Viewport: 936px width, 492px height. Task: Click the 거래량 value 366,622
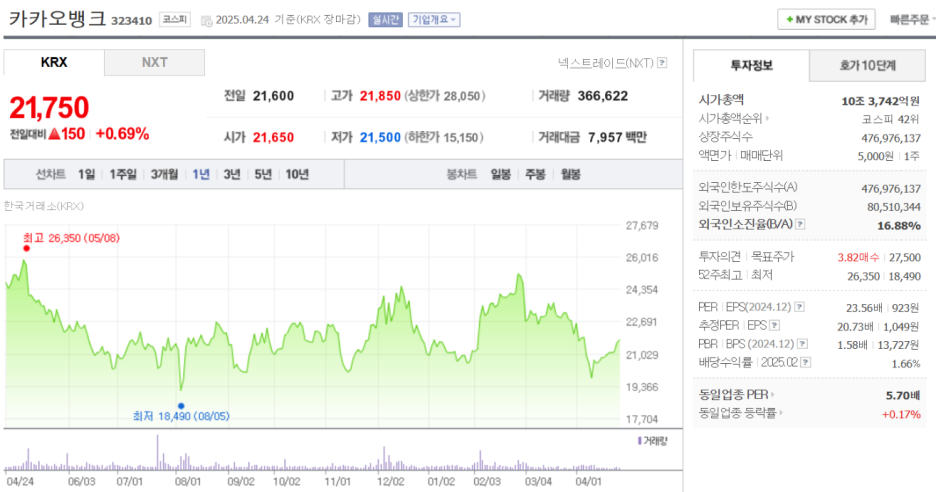[602, 96]
